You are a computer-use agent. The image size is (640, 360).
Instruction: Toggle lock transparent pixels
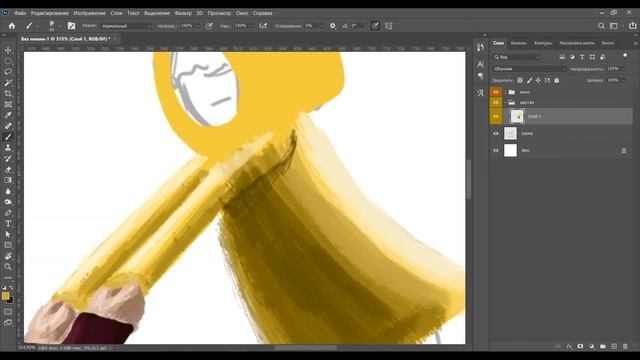[520, 80]
